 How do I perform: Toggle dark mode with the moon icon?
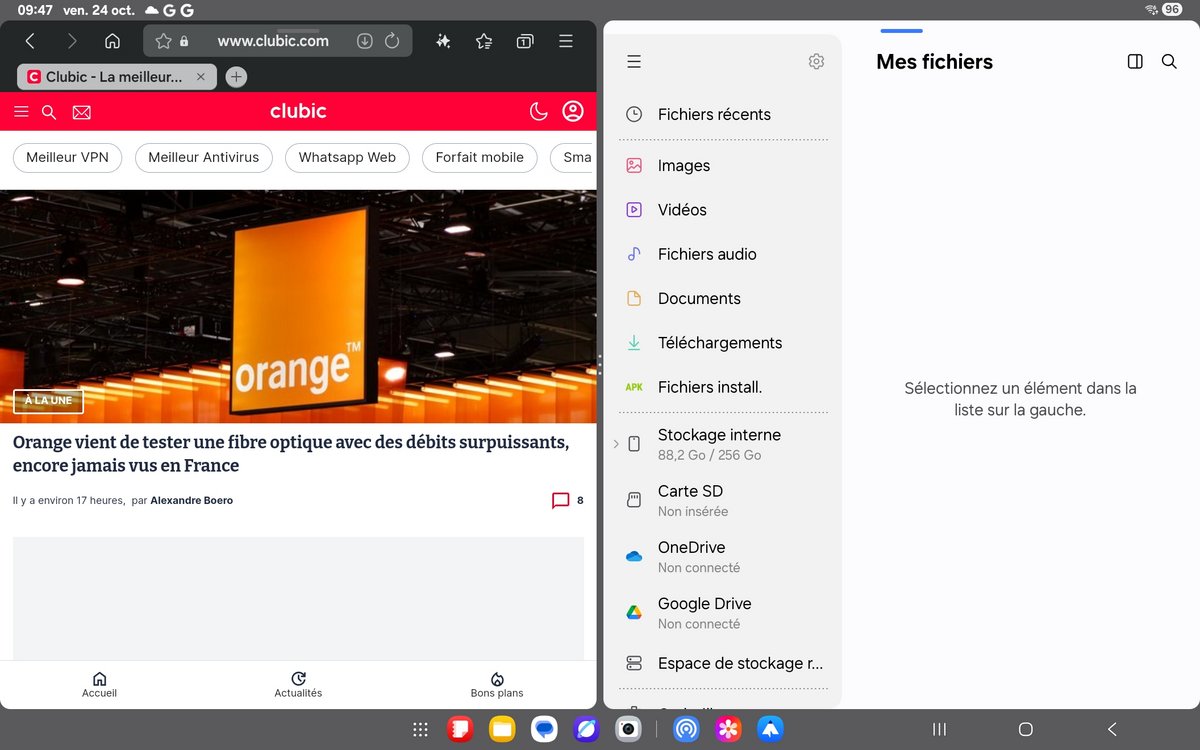coord(538,111)
